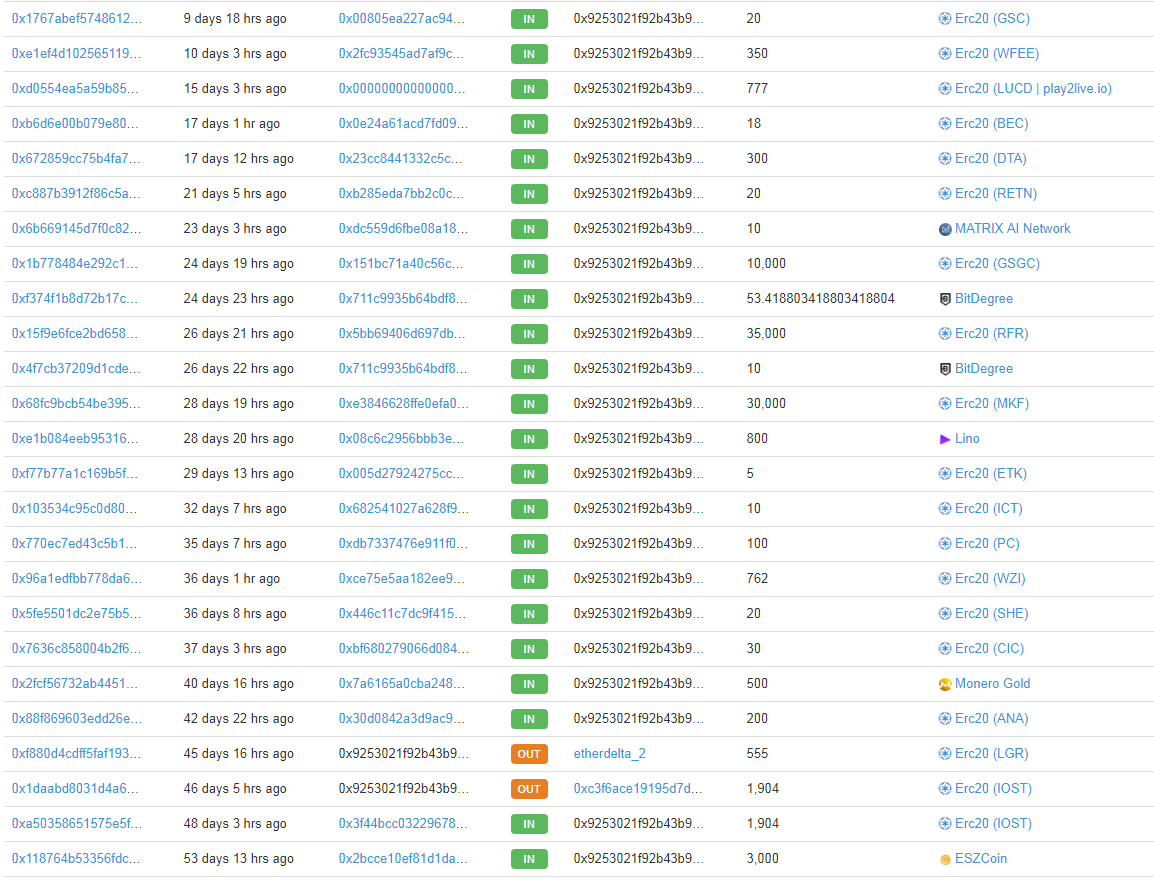
Task: Click the ESZCoin token icon
Action: pos(945,859)
